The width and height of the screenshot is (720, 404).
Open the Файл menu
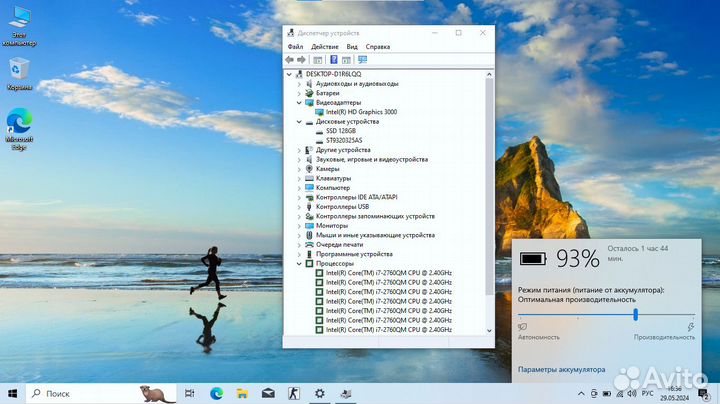295,46
